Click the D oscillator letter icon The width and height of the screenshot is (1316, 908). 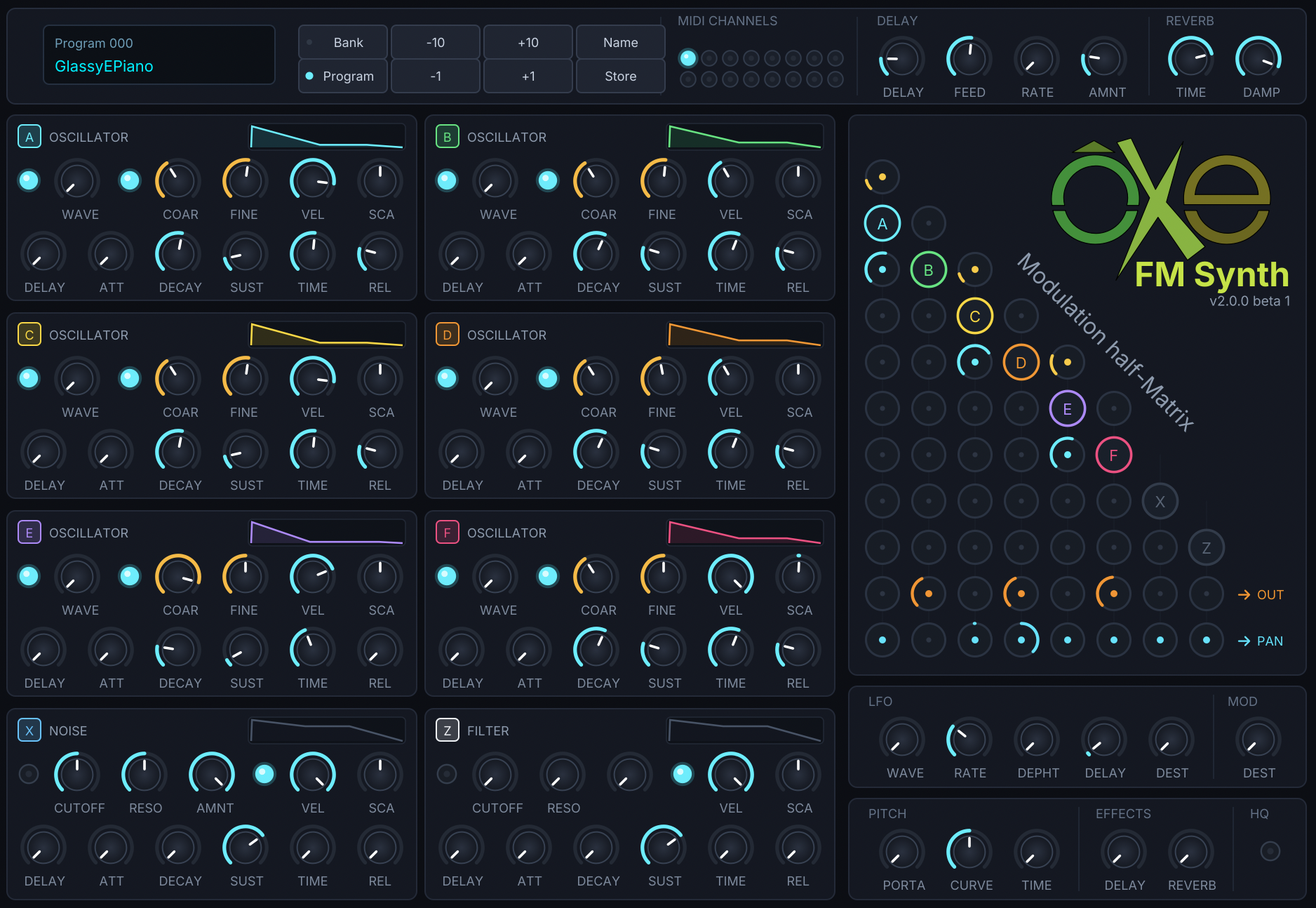pyautogui.click(x=447, y=335)
